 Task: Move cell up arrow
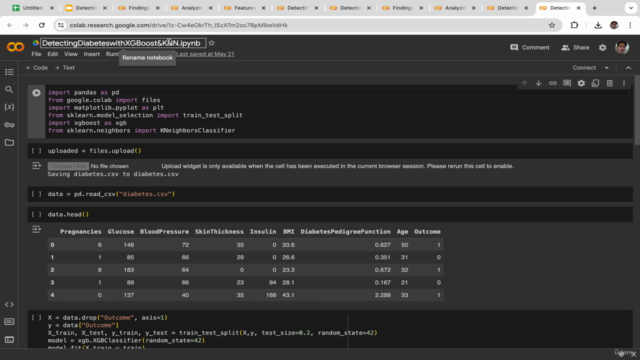coord(524,83)
